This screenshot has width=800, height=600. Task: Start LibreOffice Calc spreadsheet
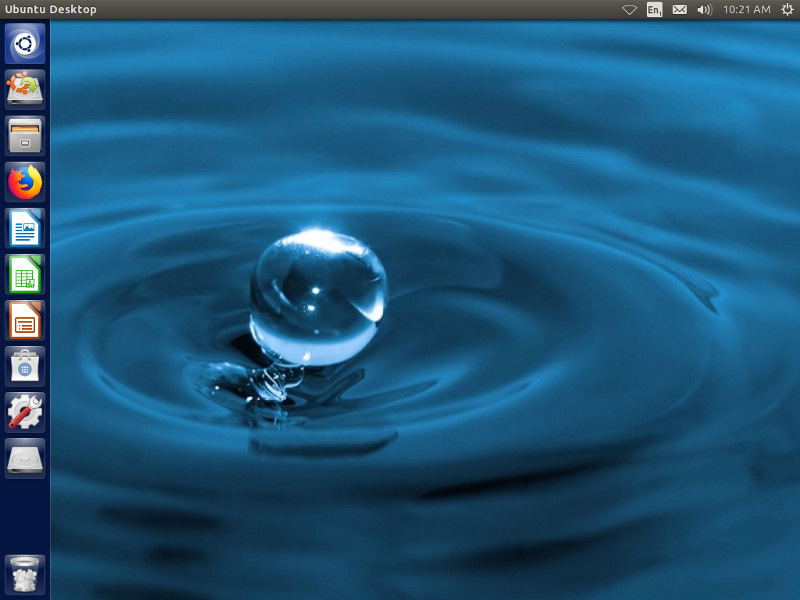[25, 274]
